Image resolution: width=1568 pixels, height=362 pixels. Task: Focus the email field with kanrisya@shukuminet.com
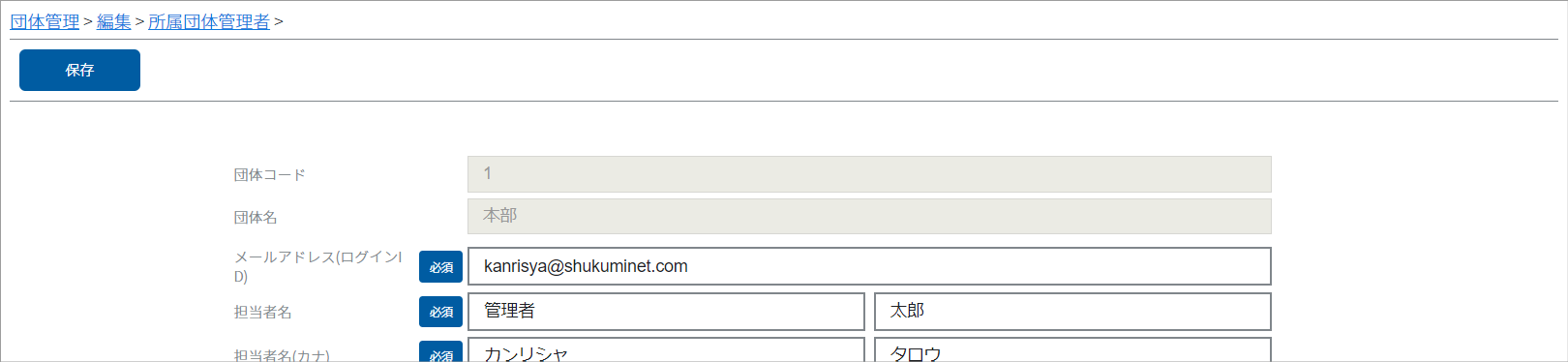click(869, 266)
